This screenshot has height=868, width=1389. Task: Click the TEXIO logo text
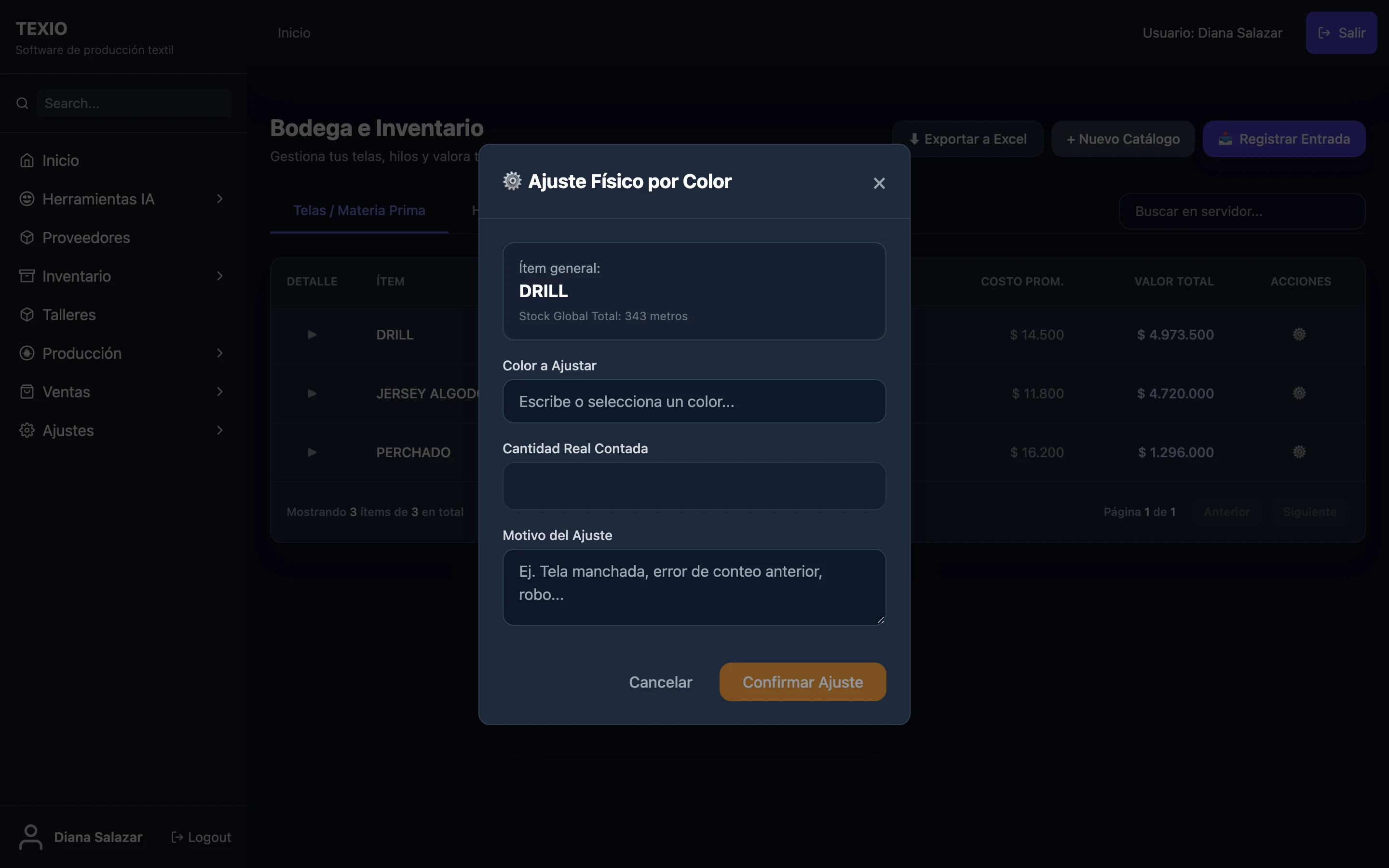[41, 28]
